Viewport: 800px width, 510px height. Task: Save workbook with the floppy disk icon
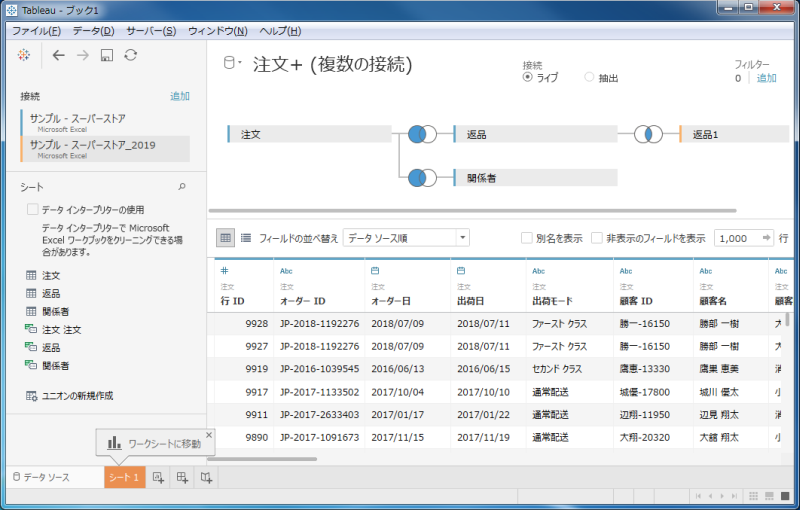pyautogui.click(x=107, y=55)
